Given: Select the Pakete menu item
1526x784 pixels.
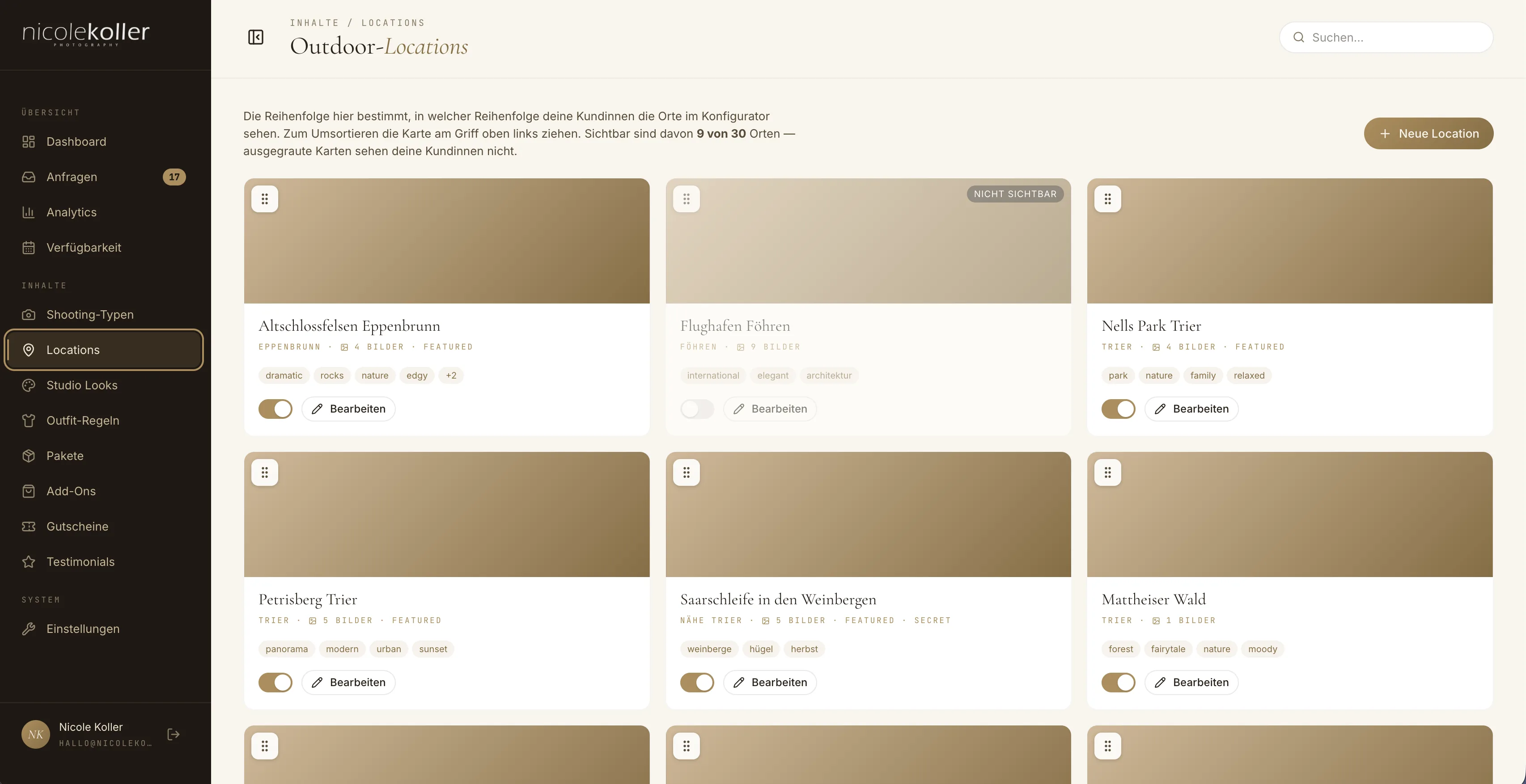Looking at the screenshot, I should coord(104,456).
